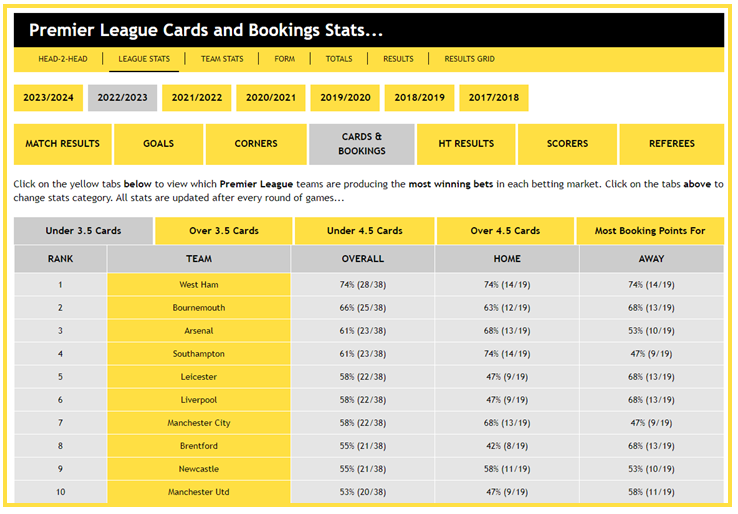Click the AWAY column header
Screen dimensions: 738x514
click(x=651, y=259)
